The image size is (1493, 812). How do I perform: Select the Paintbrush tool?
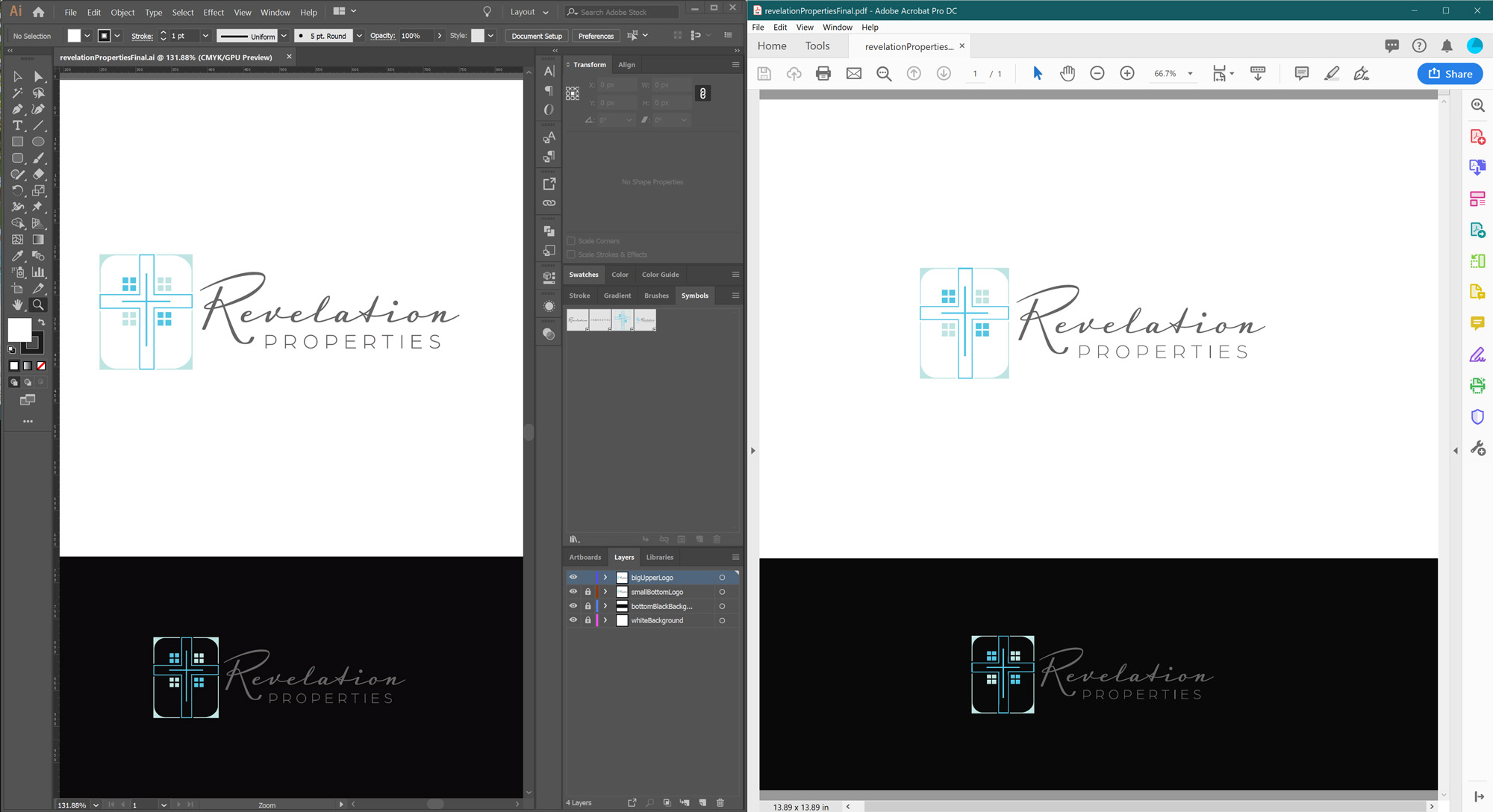click(x=38, y=158)
